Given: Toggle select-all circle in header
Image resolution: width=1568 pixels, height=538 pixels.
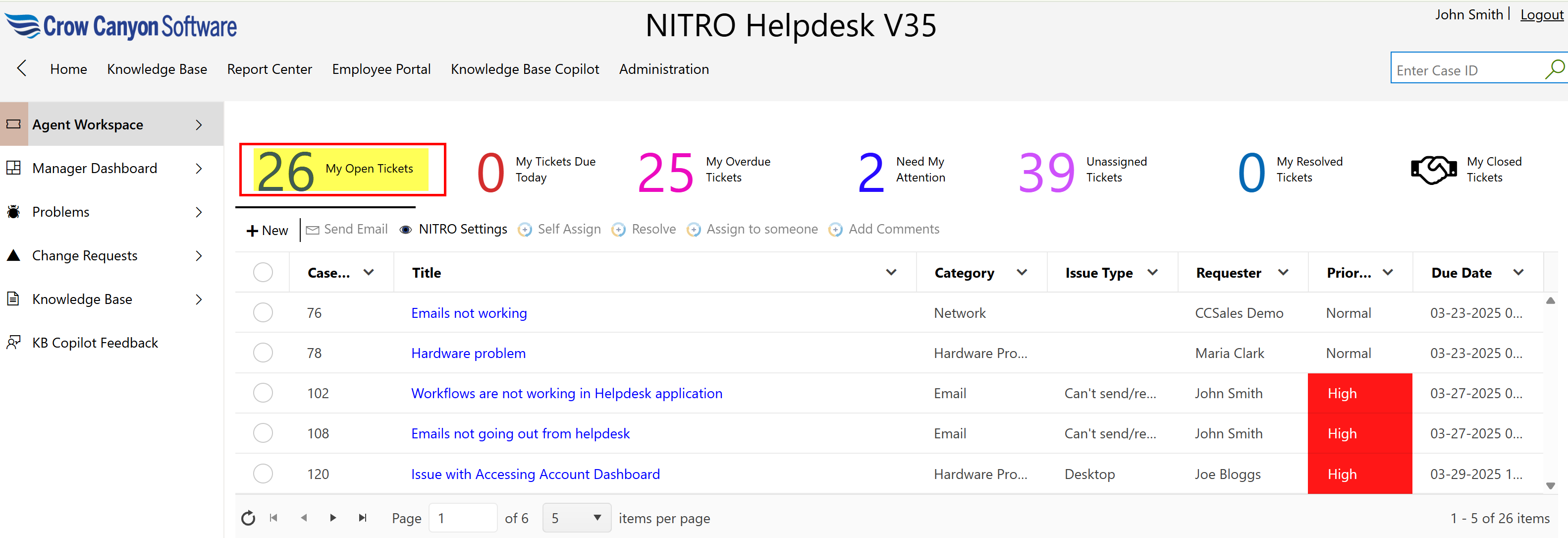Looking at the screenshot, I should click(x=263, y=272).
